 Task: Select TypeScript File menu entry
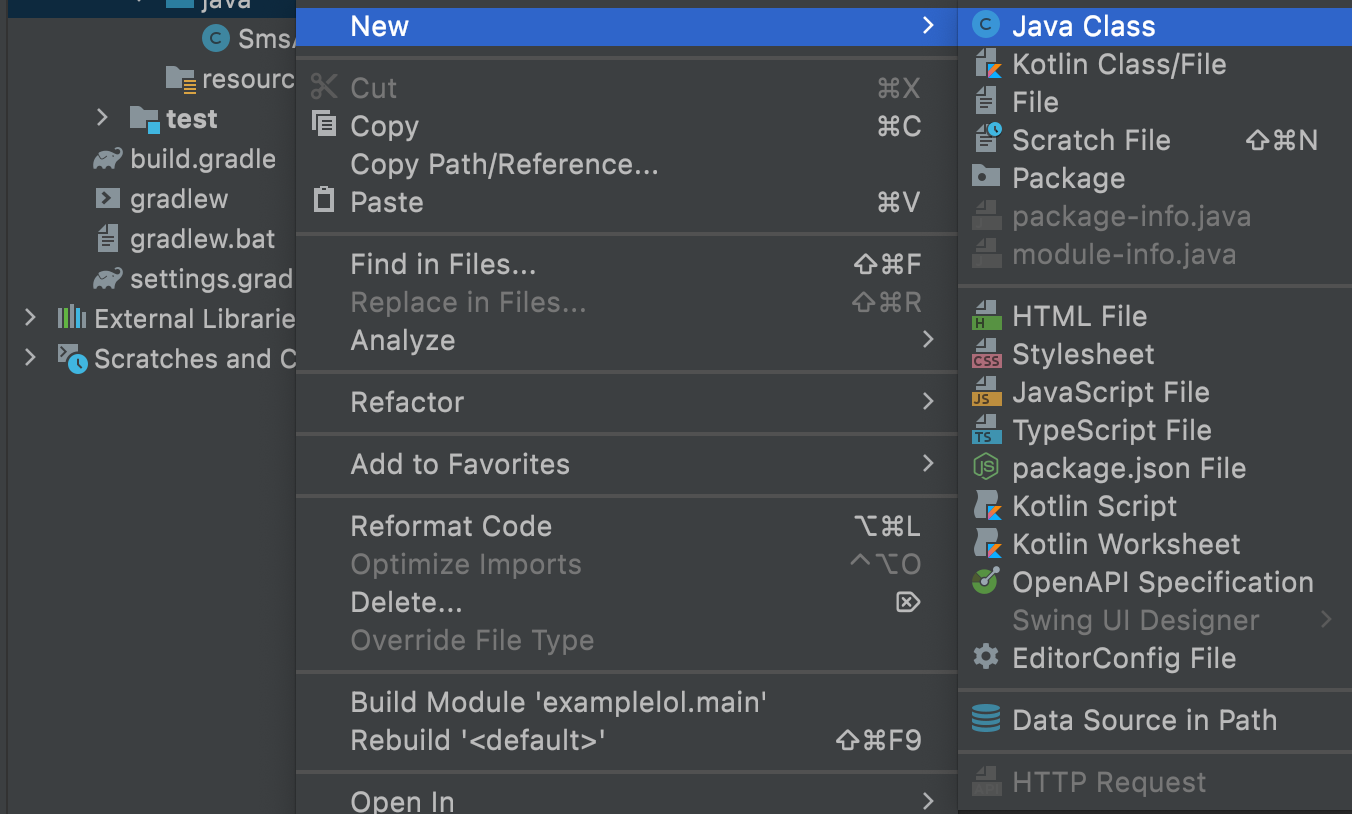pos(1155,430)
